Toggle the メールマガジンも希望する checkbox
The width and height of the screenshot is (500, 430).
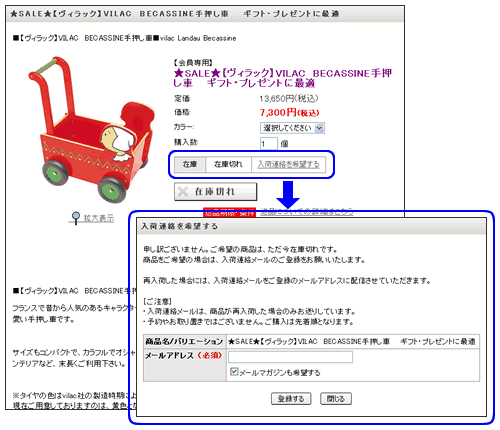tap(234, 372)
